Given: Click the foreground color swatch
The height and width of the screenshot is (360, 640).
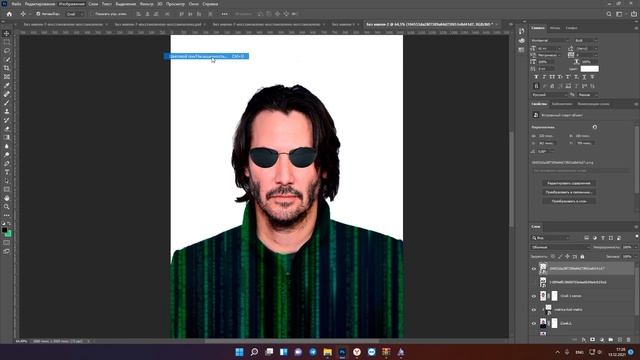Looking at the screenshot, I should point(4,230).
